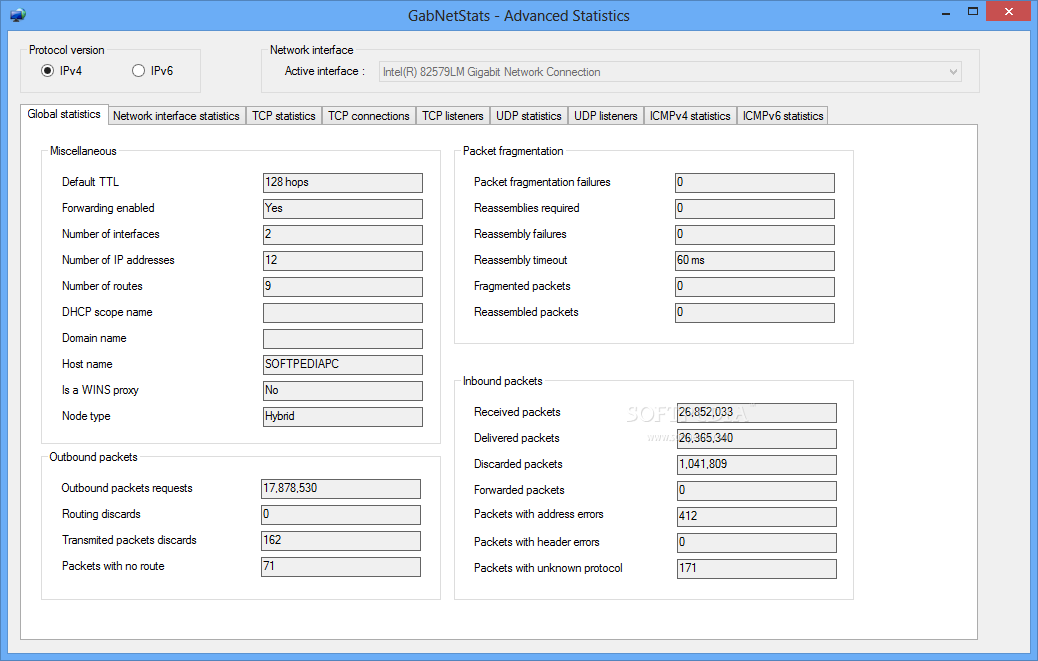Click Packets with unknown protocol field 171
1038x661 pixels.
(x=757, y=569)
